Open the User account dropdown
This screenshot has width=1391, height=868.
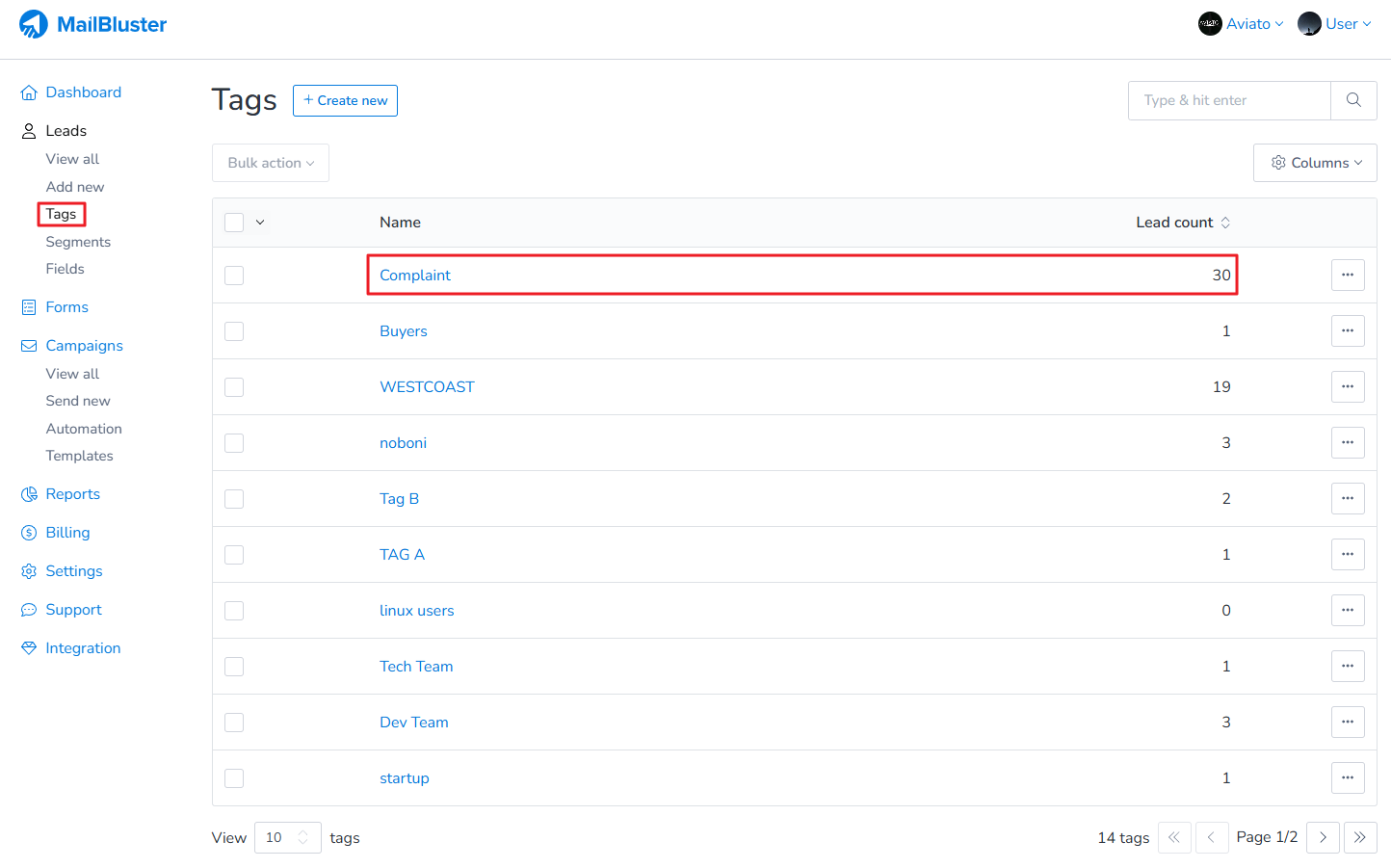click(1334, 24)
